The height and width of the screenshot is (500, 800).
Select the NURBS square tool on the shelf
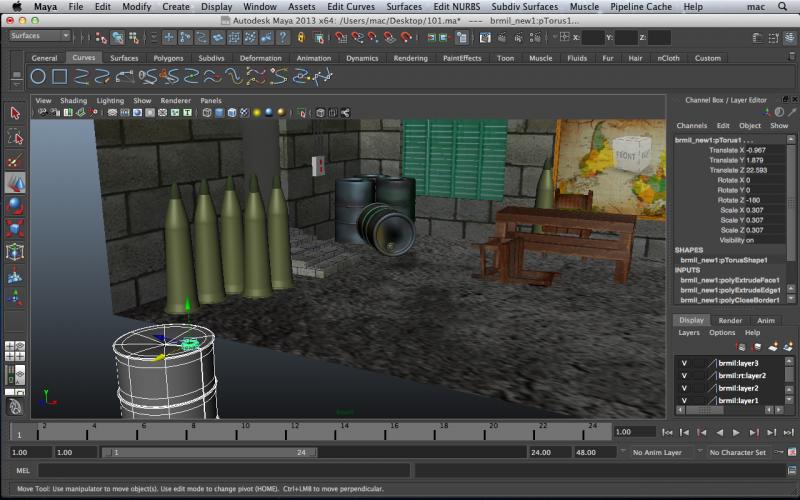pos(60,76)
